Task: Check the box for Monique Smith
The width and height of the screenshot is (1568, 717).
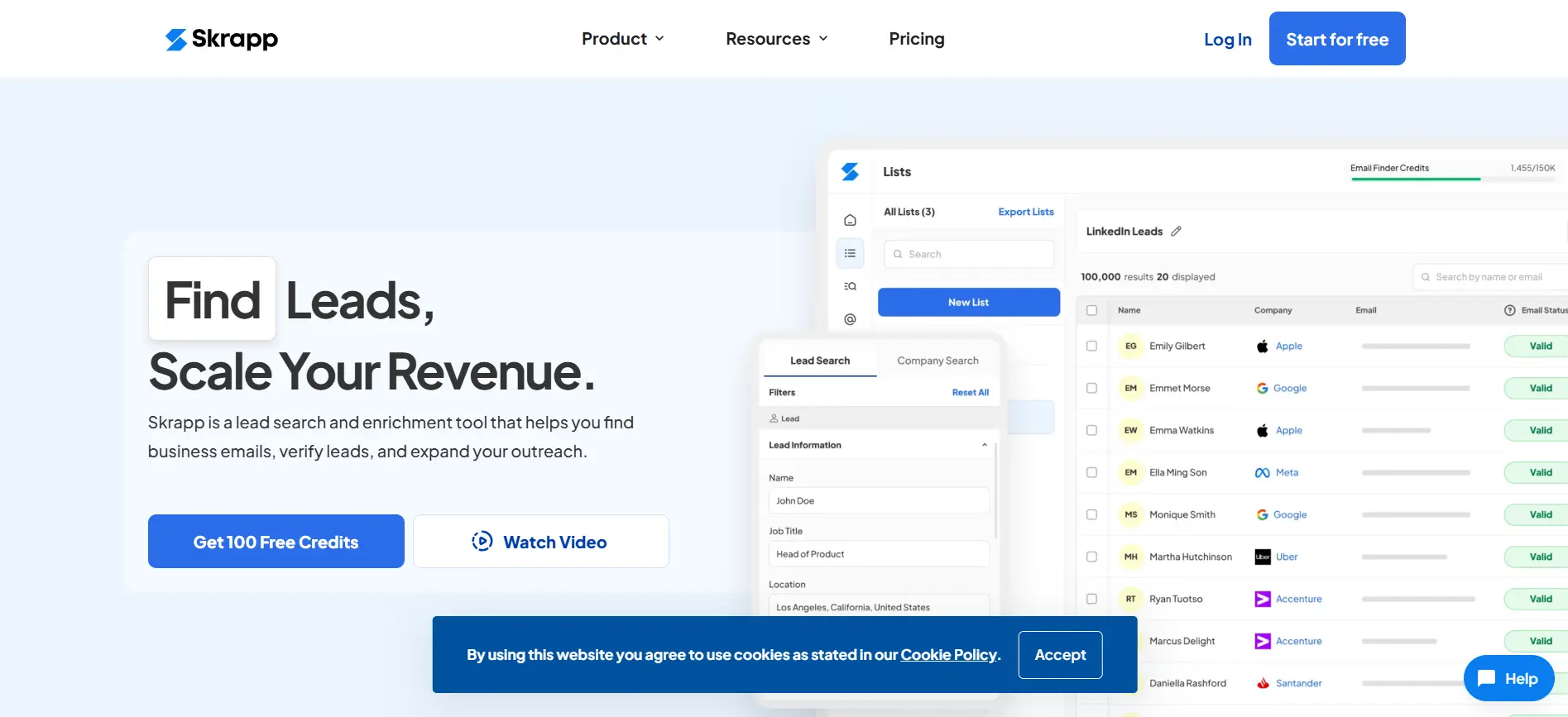Action: tap(1091, 515)
